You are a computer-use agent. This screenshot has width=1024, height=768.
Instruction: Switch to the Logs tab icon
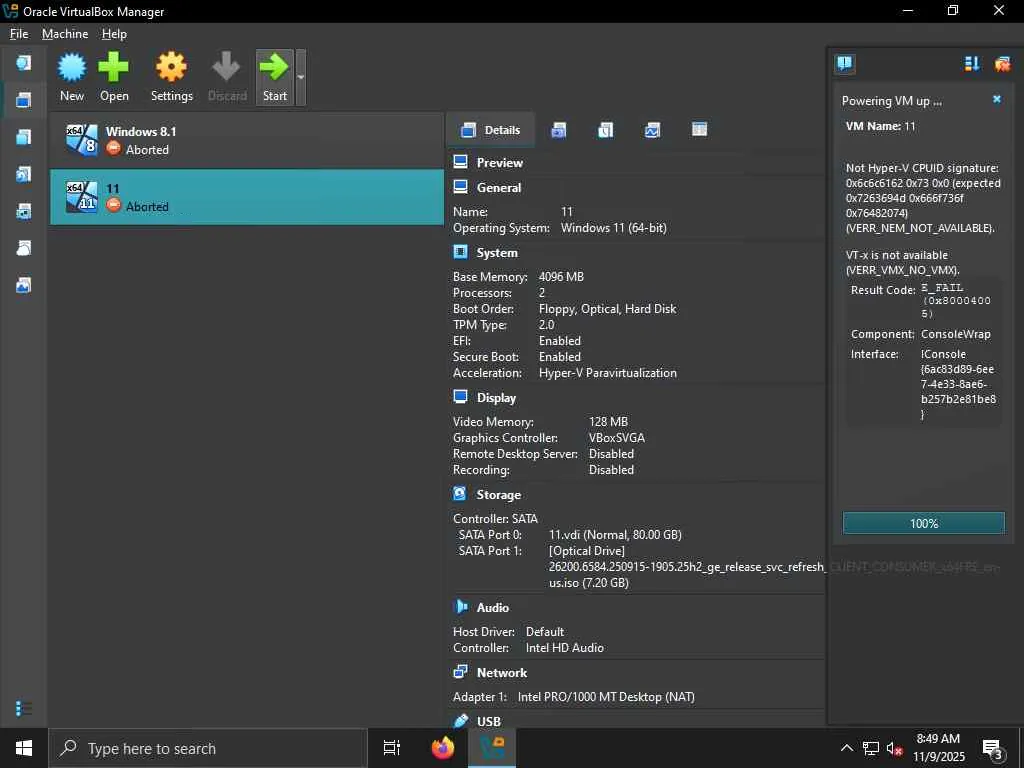click(x=605, y=130)
